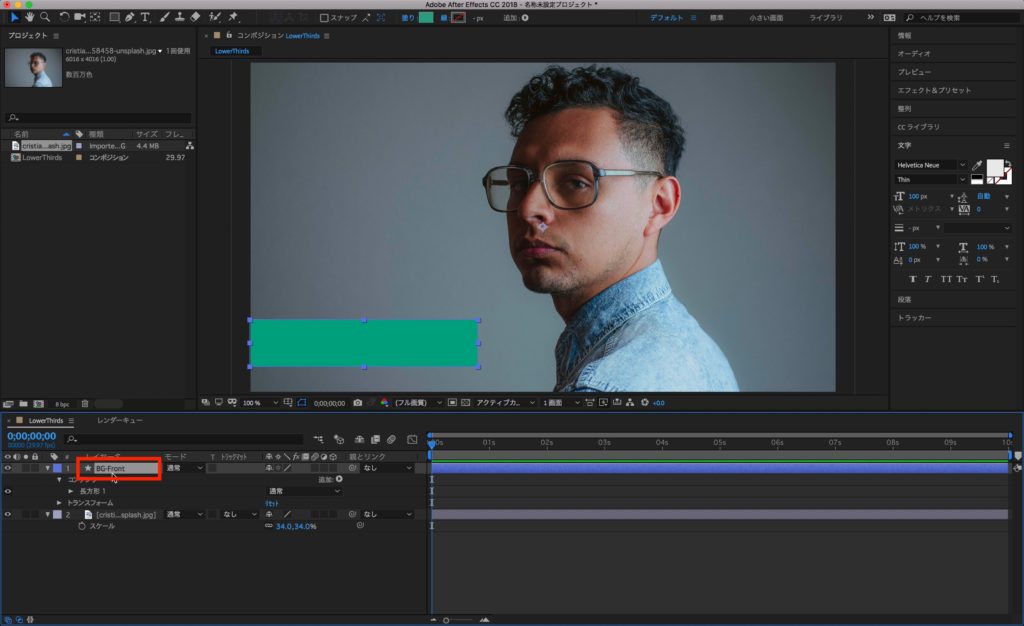The image size is (1024, 626).
Task: Select the Type text tool
Action: [145, 17]
